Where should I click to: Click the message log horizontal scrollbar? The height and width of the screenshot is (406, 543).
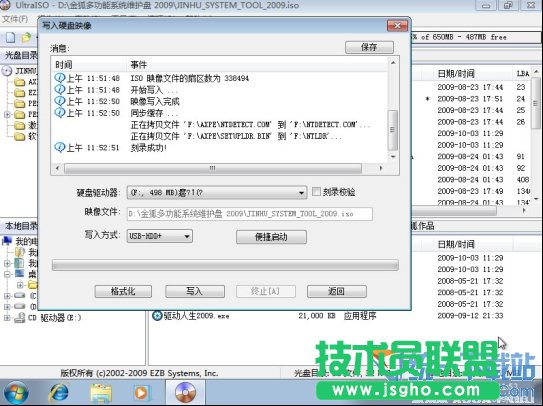(x=213, y=168)
